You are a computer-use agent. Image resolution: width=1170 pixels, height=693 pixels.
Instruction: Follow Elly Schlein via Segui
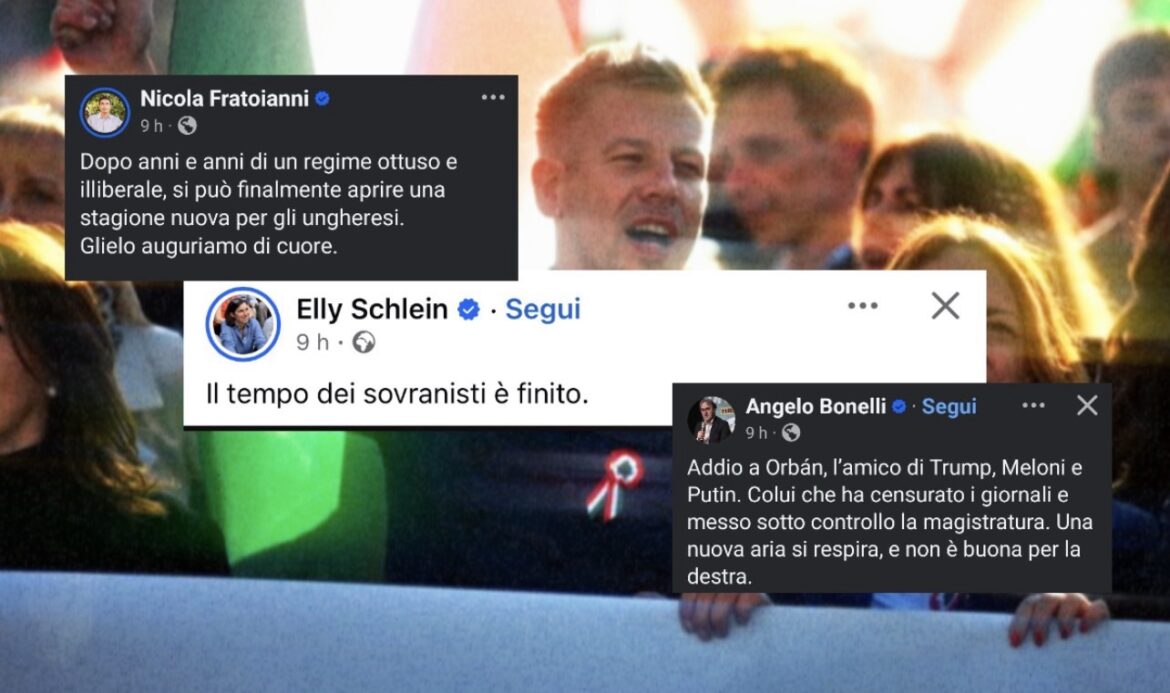coord(542,309)
